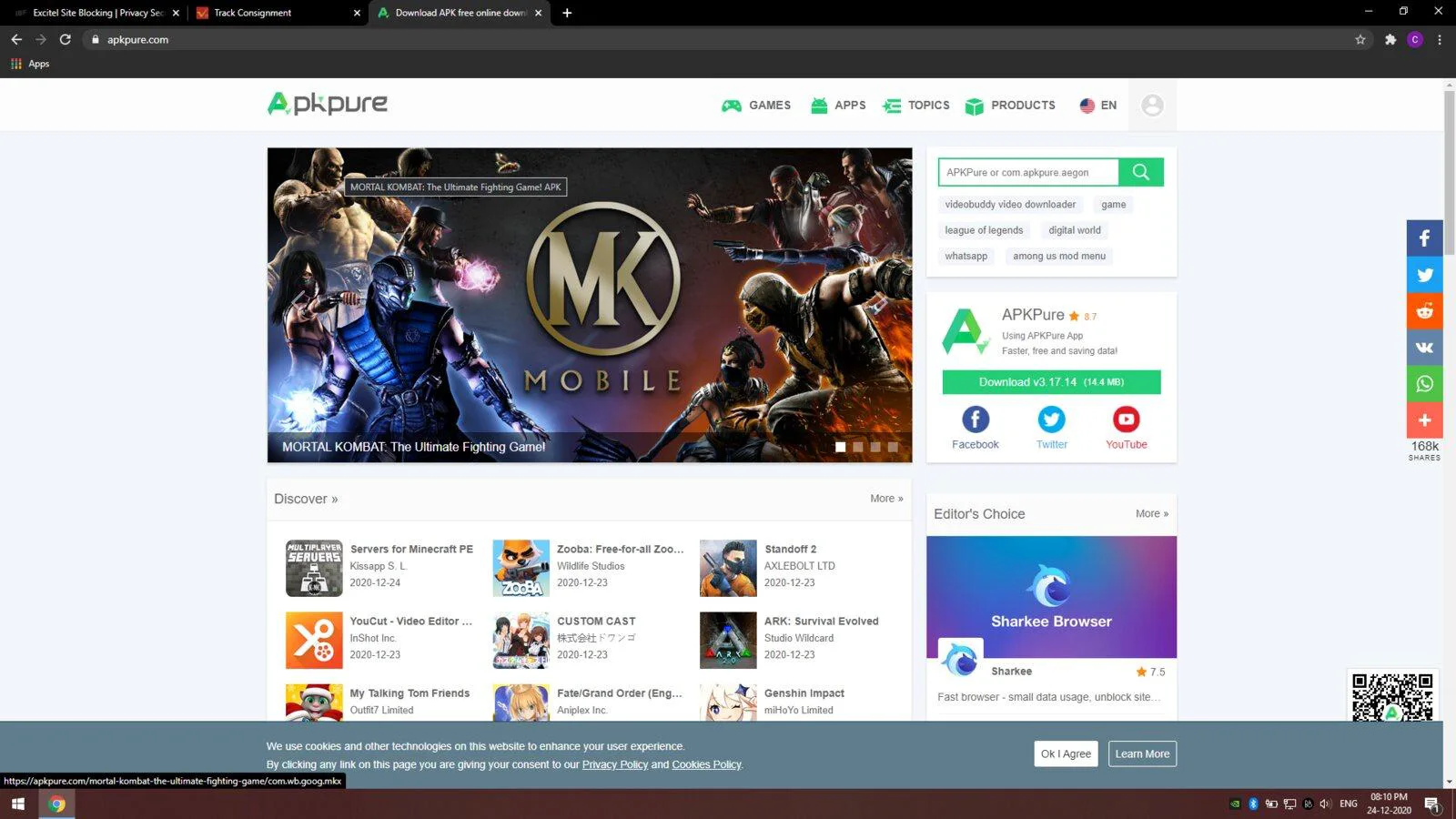Select the 'among us mod menu' tag
1456x819 pixels.
(1059, 257)
